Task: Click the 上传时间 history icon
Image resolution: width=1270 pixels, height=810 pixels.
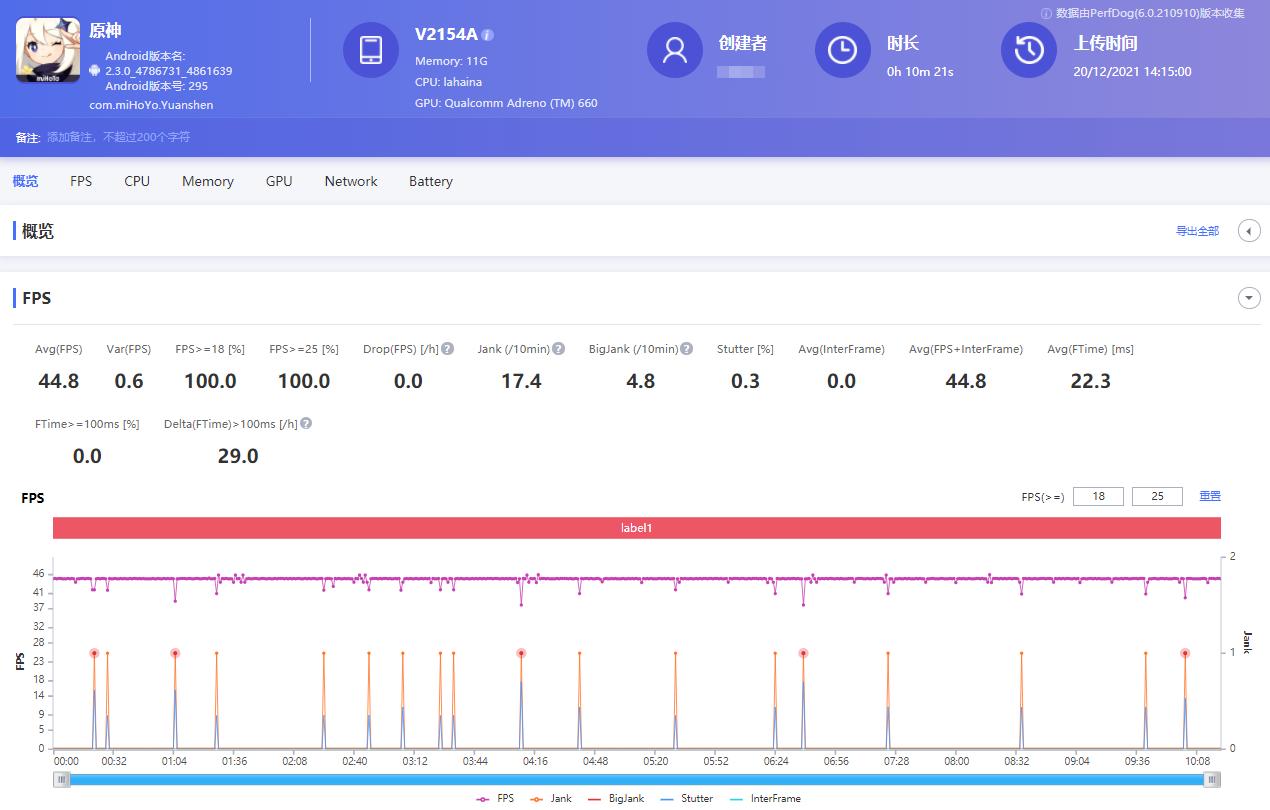Action: 1028,49
